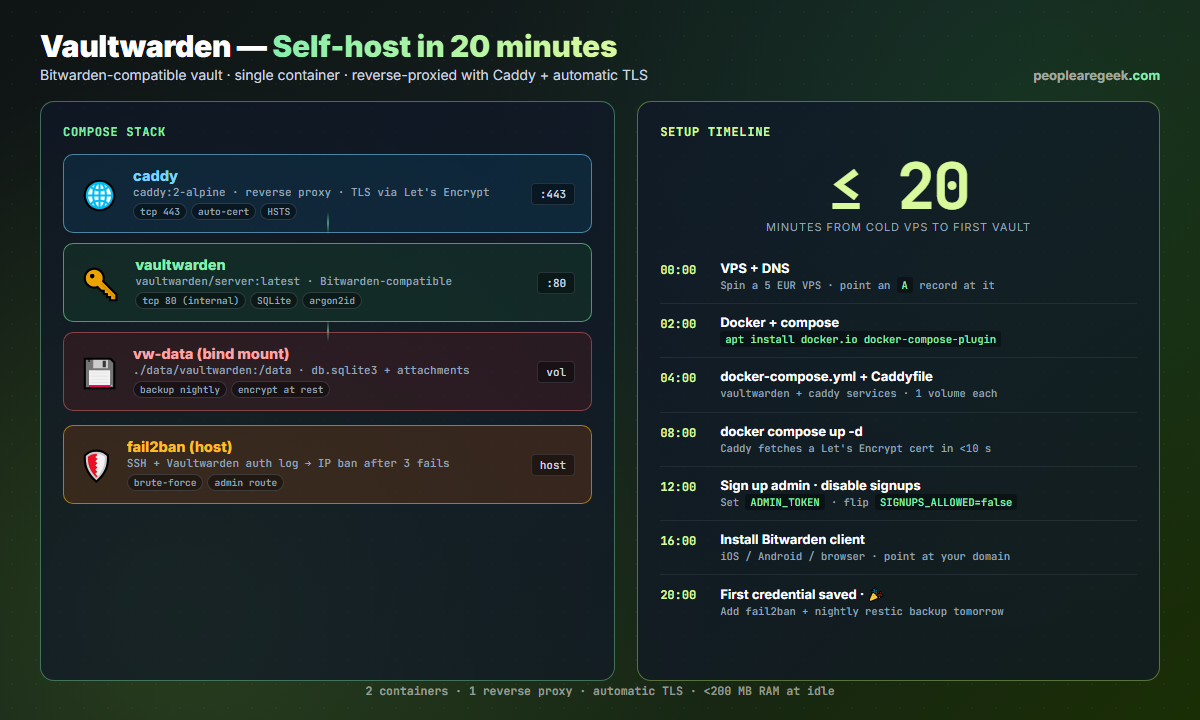Click the SIGNUPS_ALLOWED=false code chip
This screenshot has height=720, width=1200.
click(946, 502)
